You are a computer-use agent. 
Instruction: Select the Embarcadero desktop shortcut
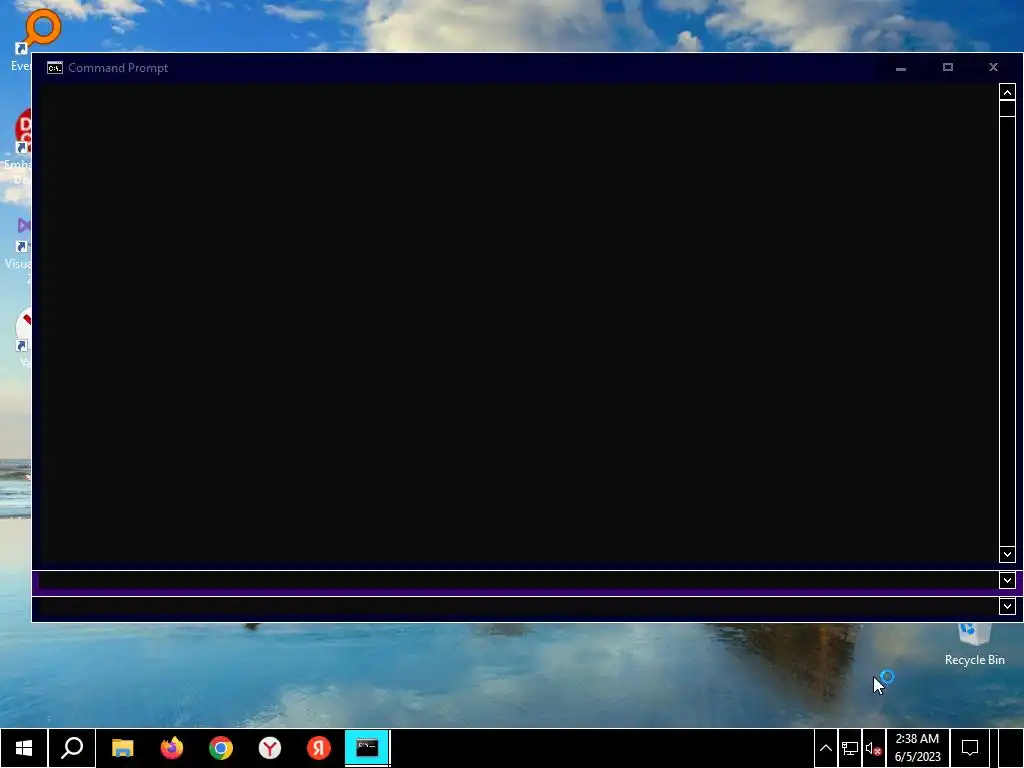[x=20, y=147]
